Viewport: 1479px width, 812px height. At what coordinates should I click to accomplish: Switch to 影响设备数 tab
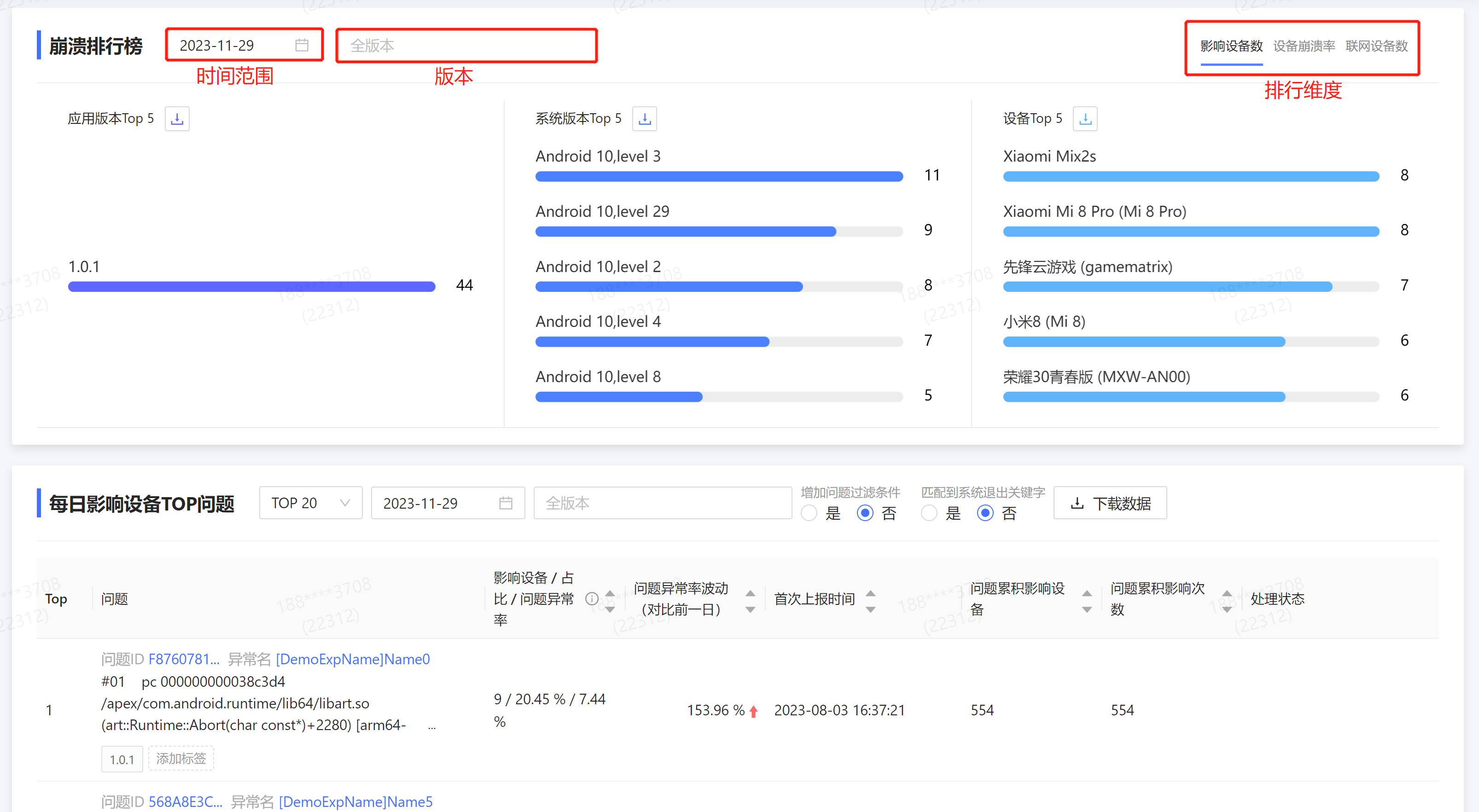click(x=1231, y=46)
